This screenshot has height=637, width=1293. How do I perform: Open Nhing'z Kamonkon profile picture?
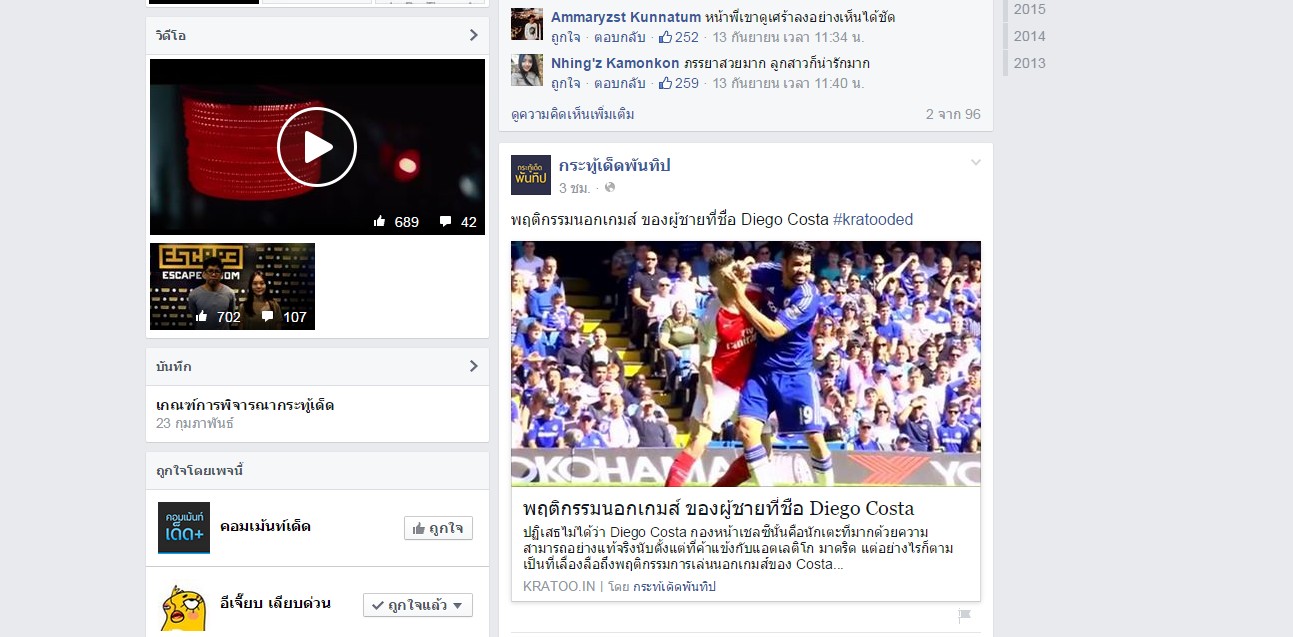pos(527,70)
